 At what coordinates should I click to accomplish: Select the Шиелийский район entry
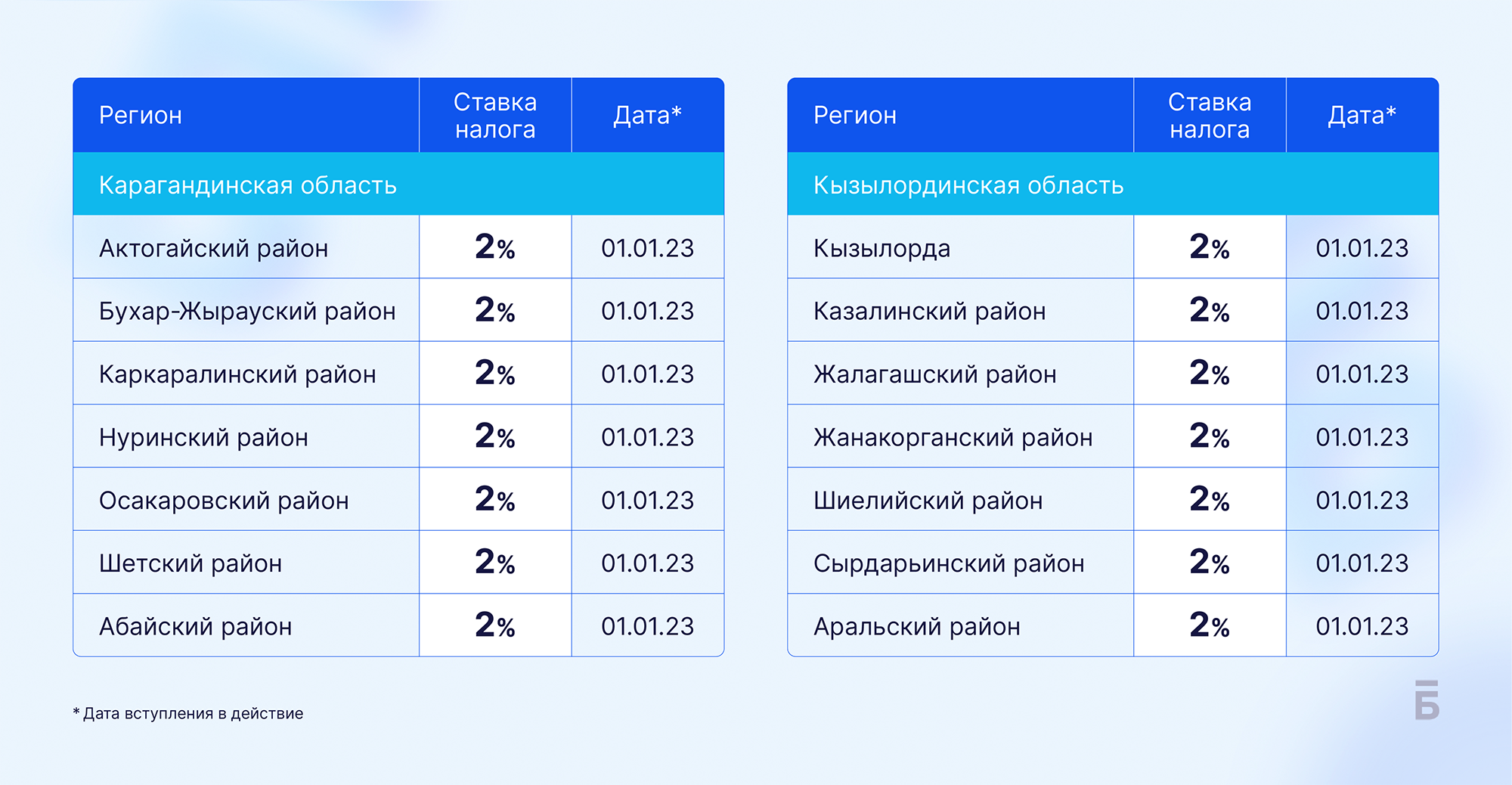point(1113,499)
